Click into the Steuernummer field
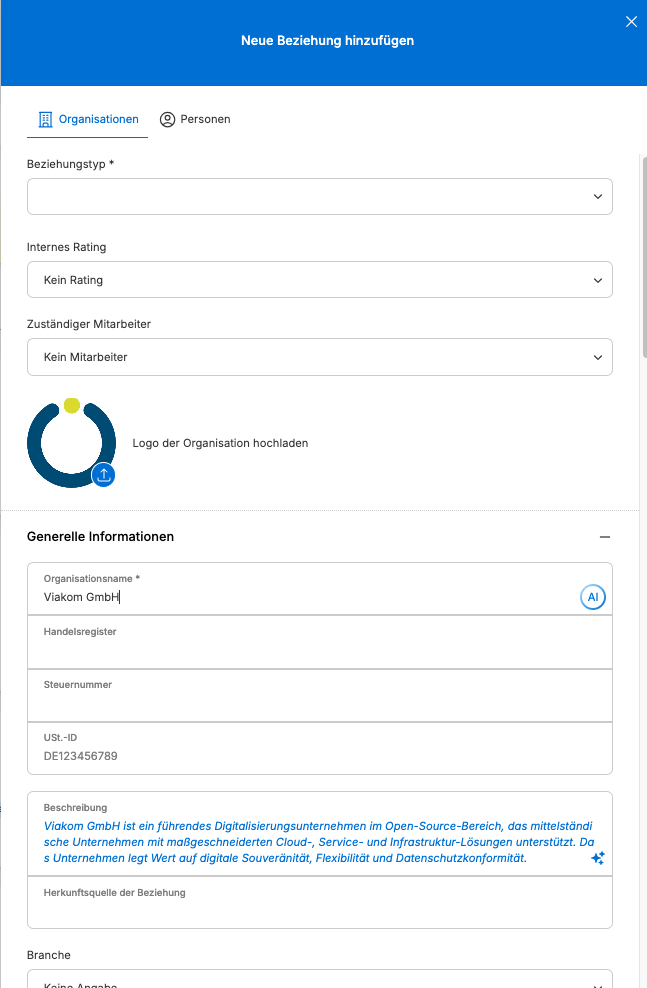This screenshot has height=988, width=647. (319, 695)
